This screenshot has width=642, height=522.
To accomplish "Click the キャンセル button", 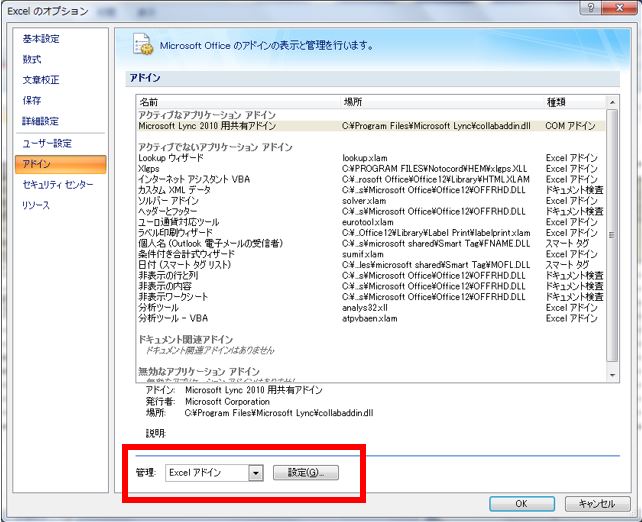I will pos(596,503).
